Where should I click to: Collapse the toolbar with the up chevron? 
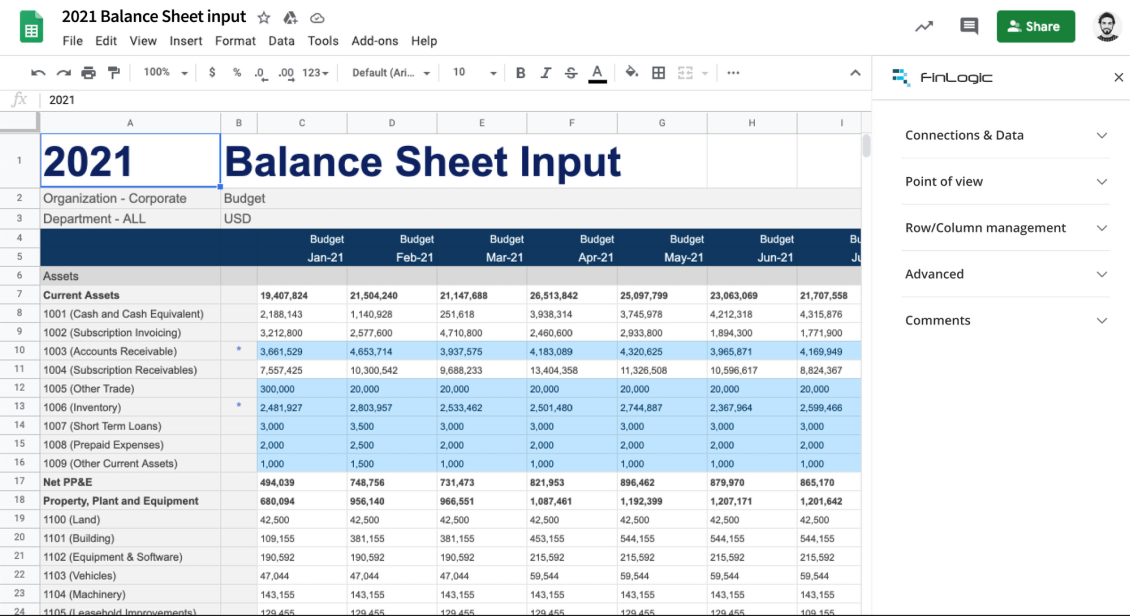click(x=855, y=73)
